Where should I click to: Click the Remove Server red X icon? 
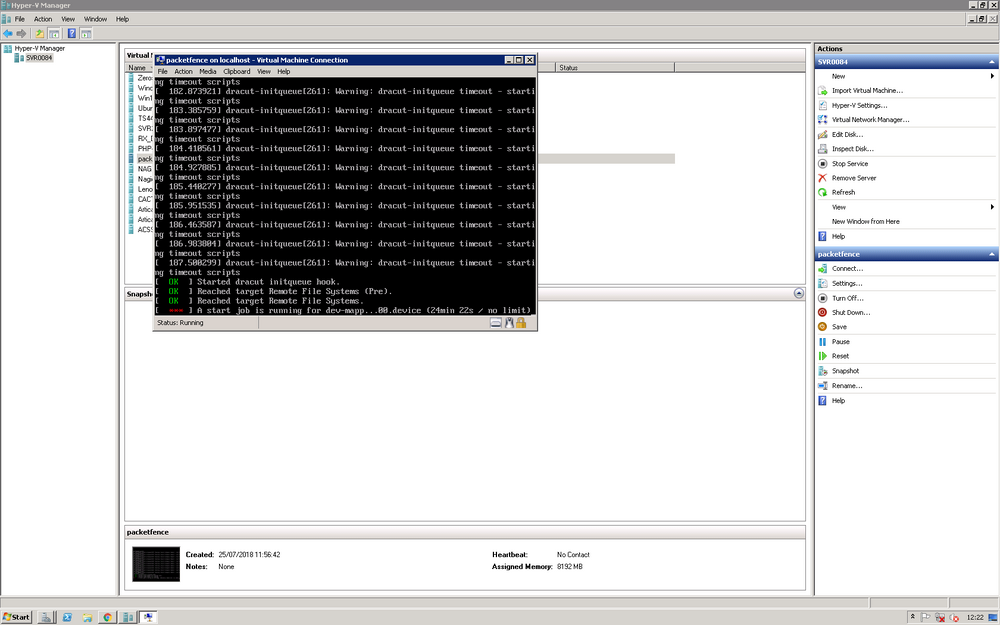tap(822, 178)
